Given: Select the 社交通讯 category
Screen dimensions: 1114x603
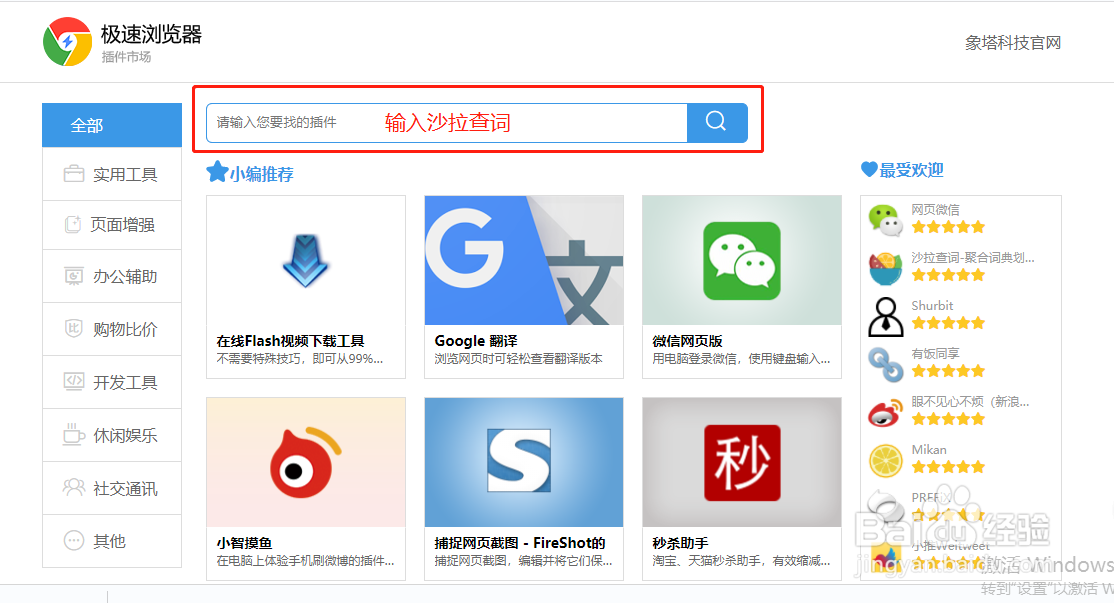Looking at the screenshot, I should pyautogui.click(x=112, y=489).
